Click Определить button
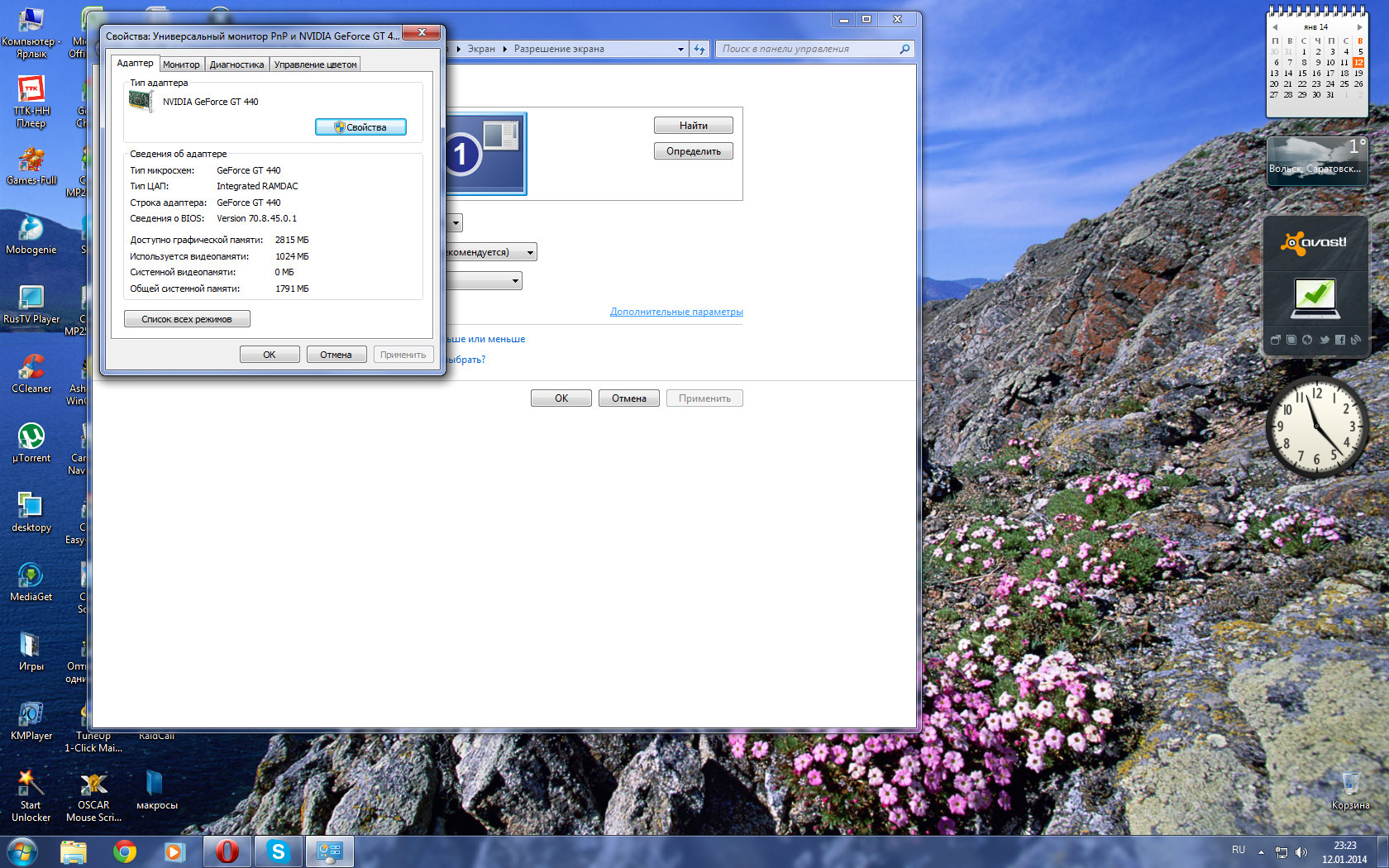Viewport: 1389px width, 868px height. point(694,151)
